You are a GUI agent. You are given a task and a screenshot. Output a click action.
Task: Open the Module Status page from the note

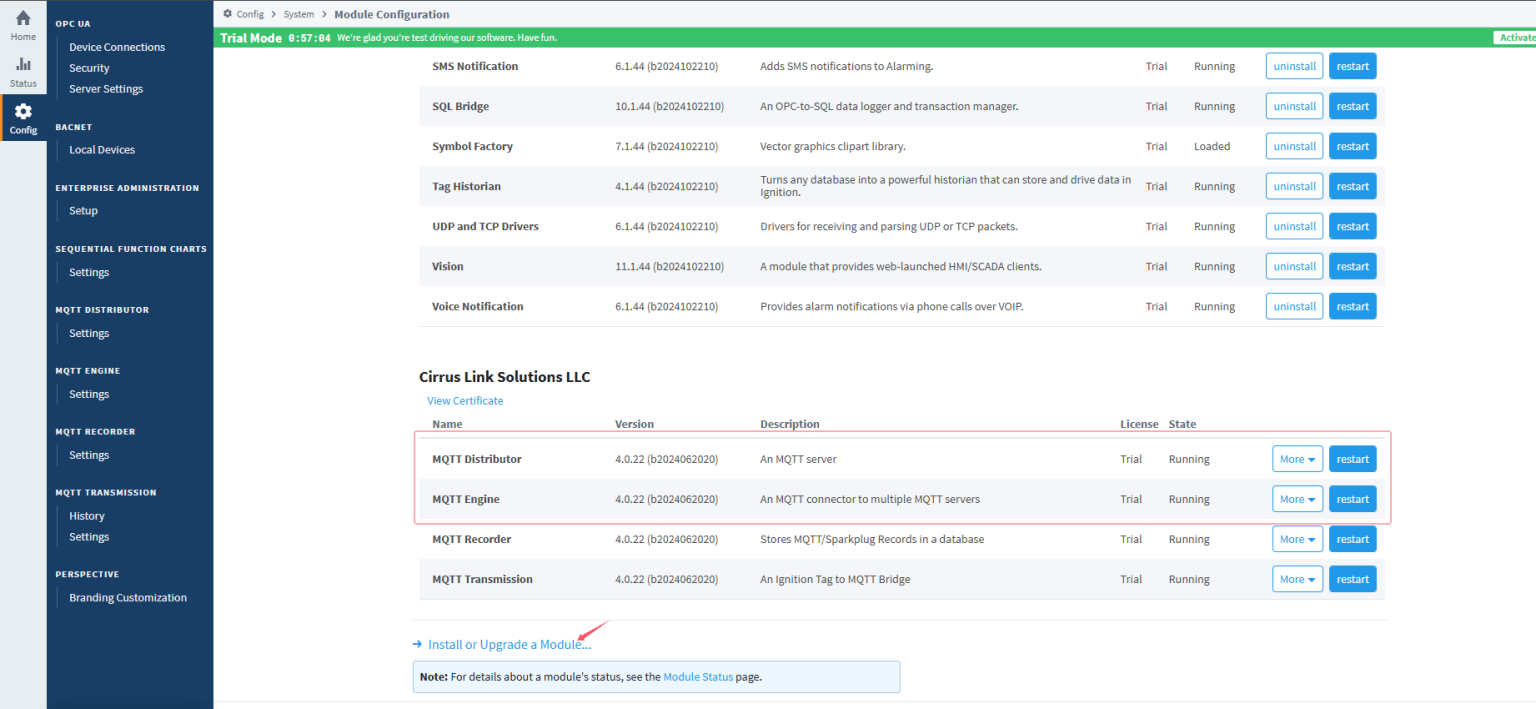coord(698,677)
